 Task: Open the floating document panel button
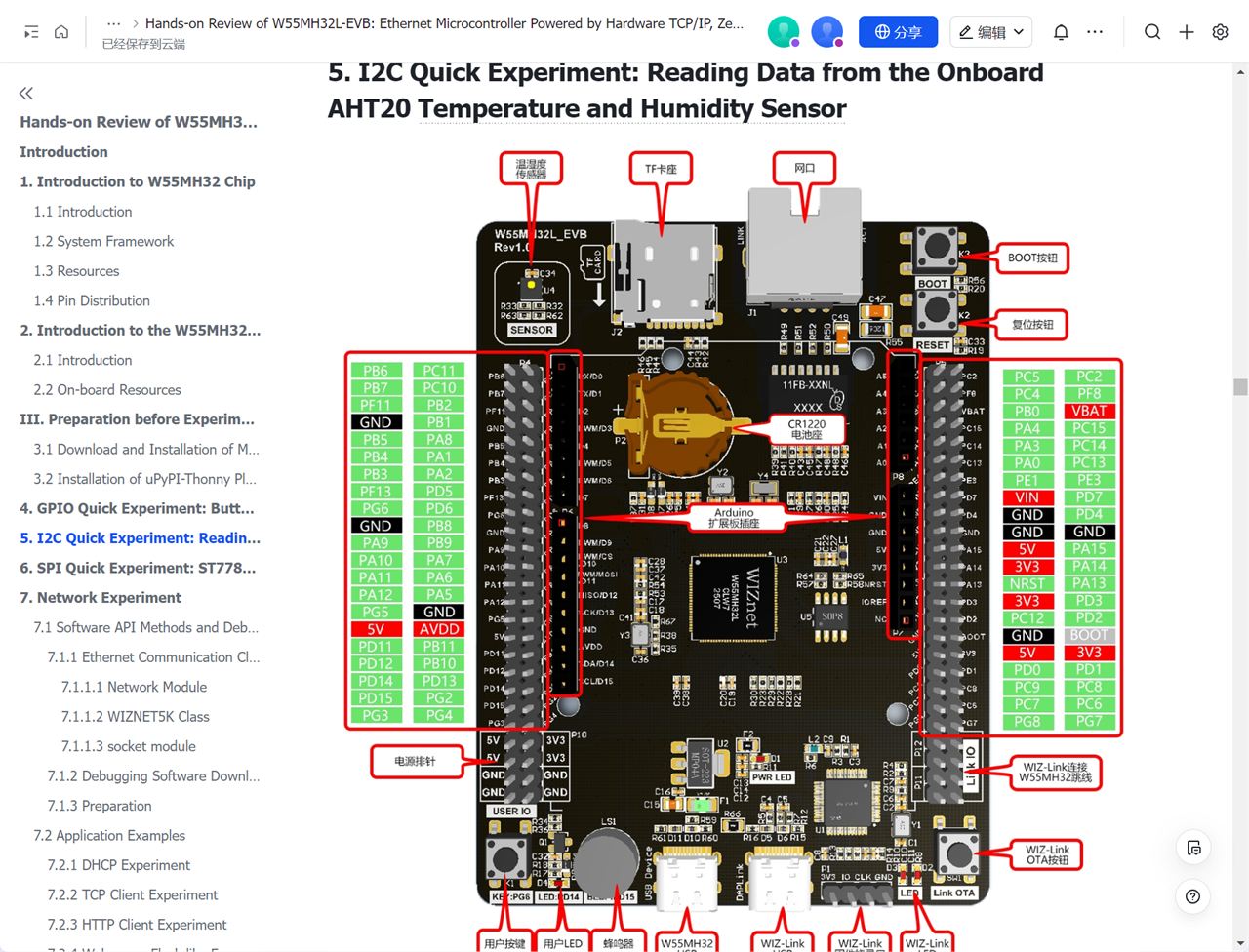coord(1193,848)
